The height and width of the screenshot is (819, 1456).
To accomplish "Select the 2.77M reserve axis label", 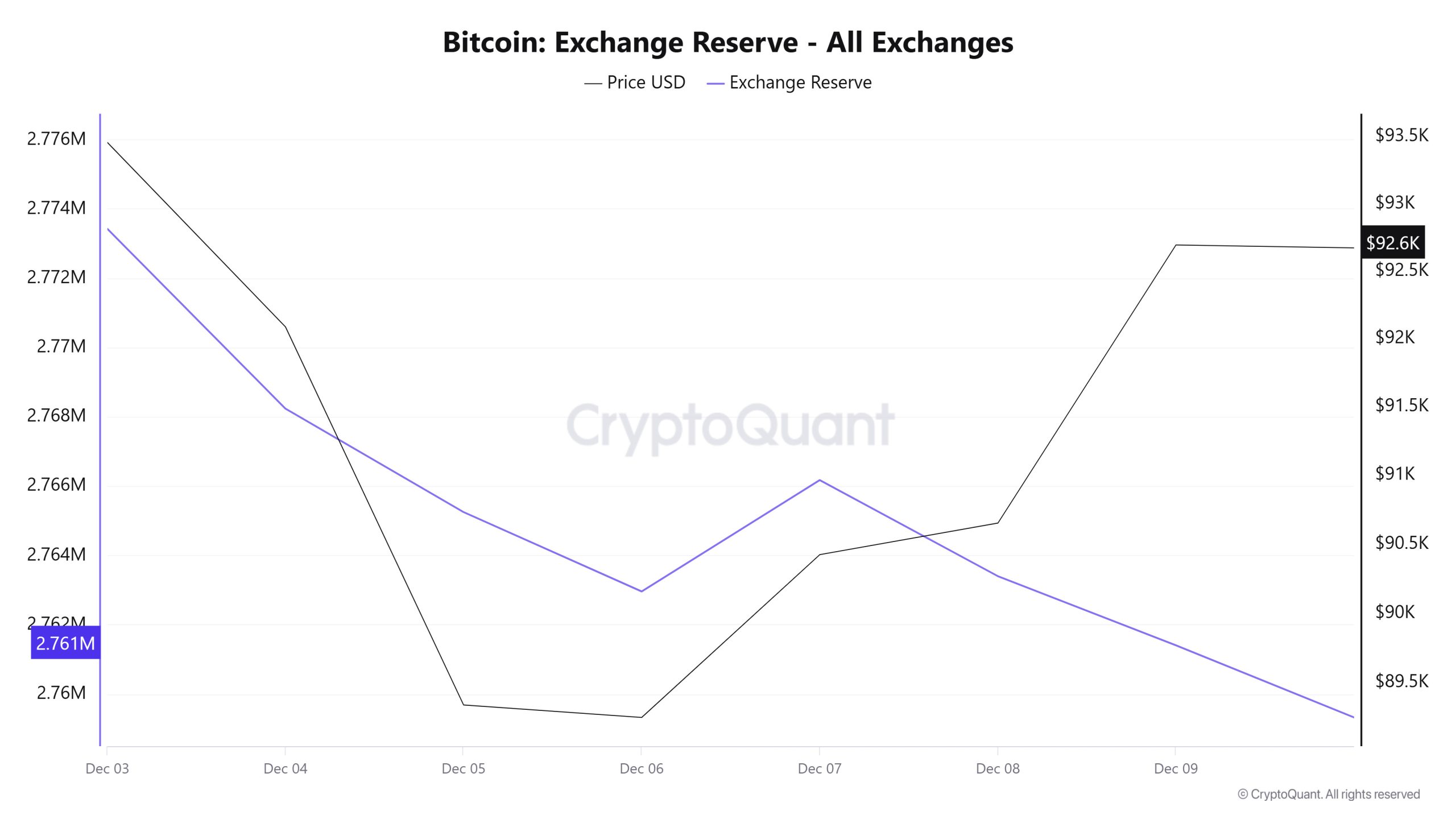I will coord(61,346).
